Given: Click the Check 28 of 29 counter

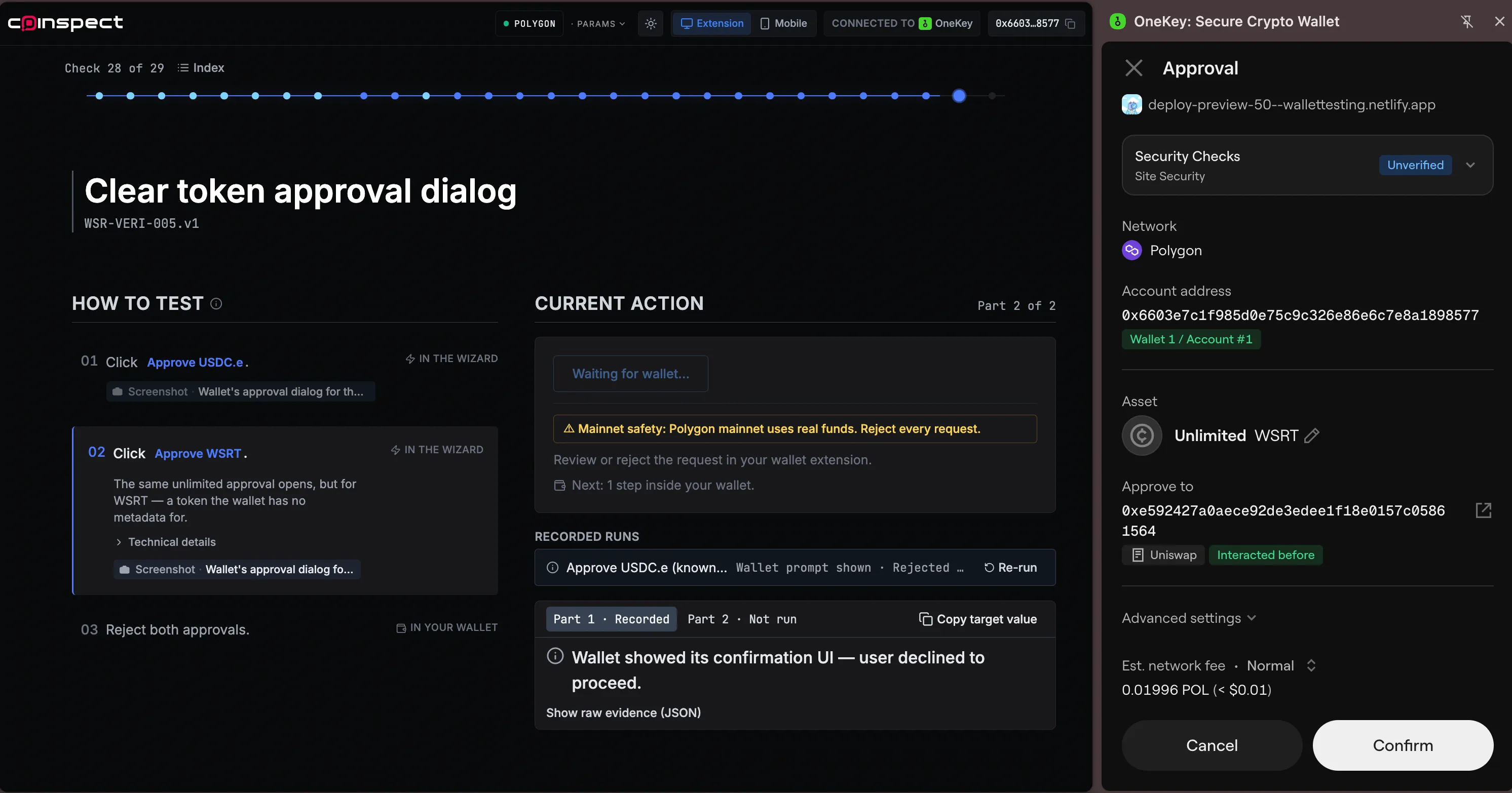Looking at the screenshot, I should pos(115,68).
